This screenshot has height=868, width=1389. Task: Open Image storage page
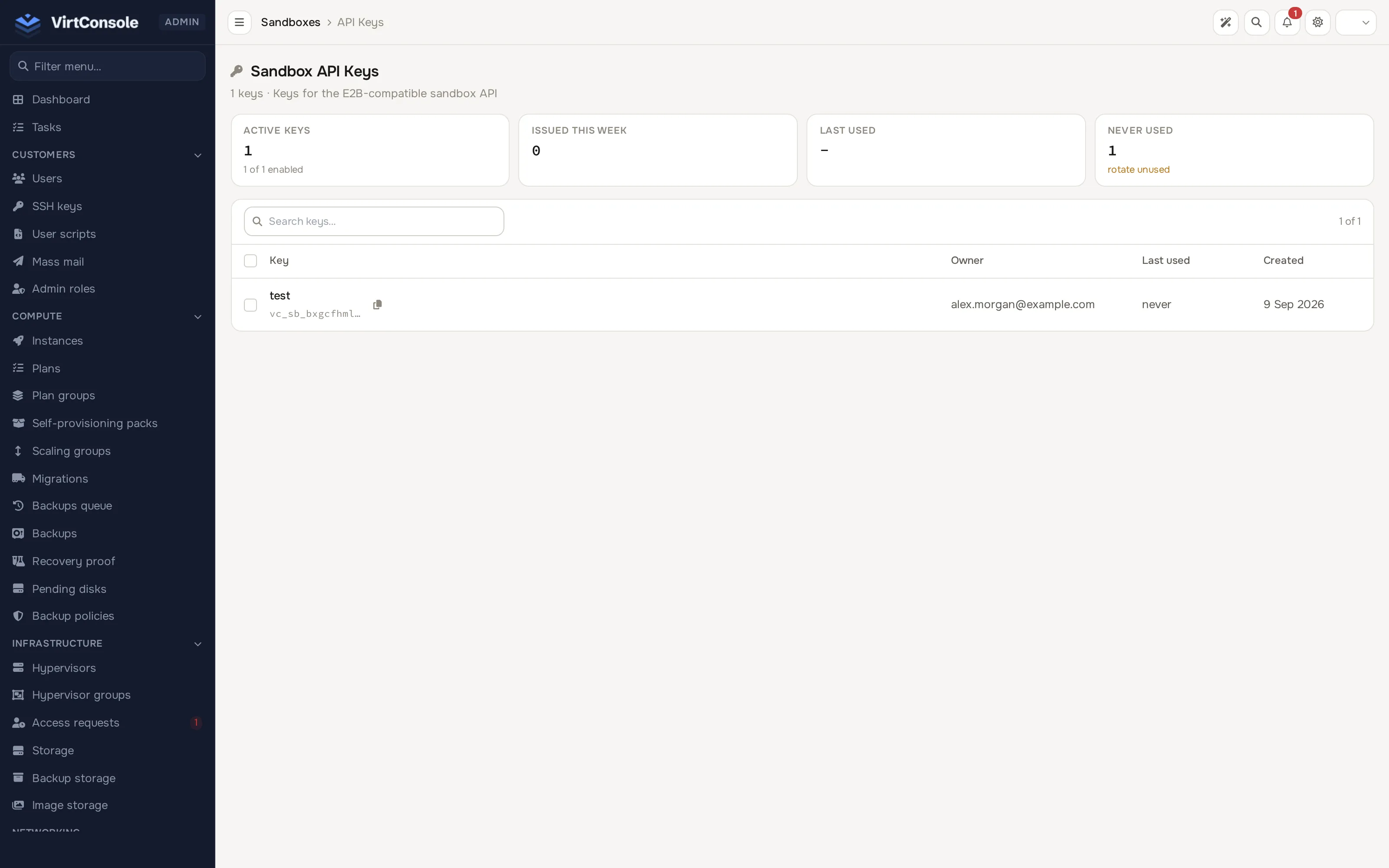(x=107, y=806)
